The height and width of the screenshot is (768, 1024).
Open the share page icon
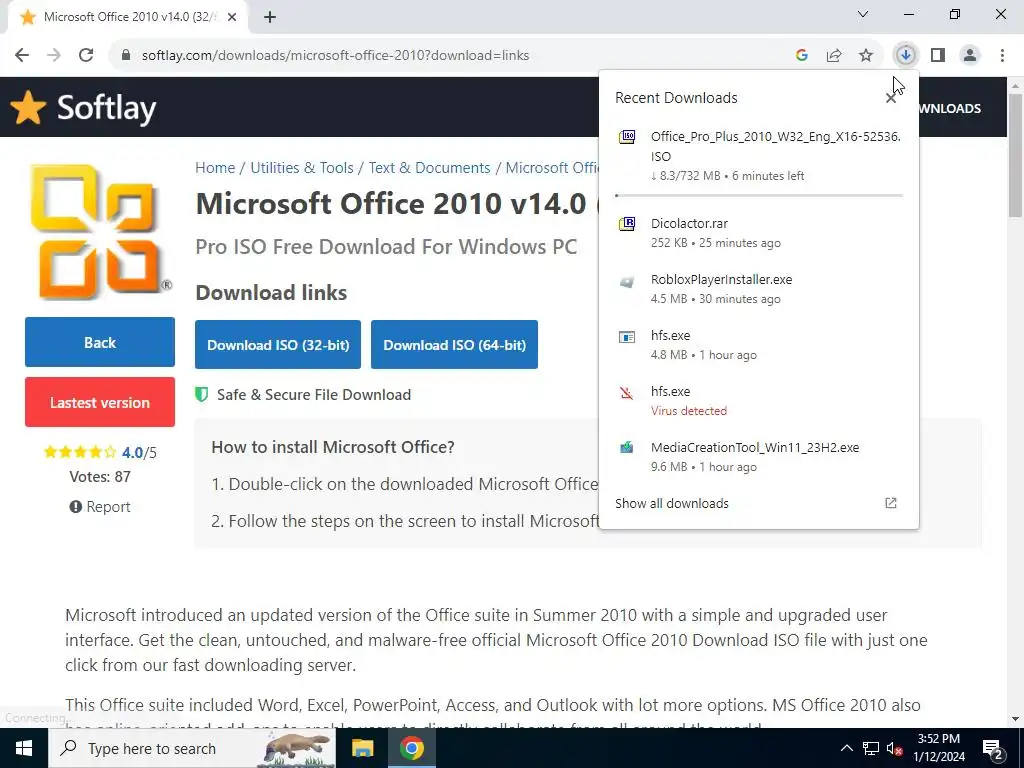[834, 56]
